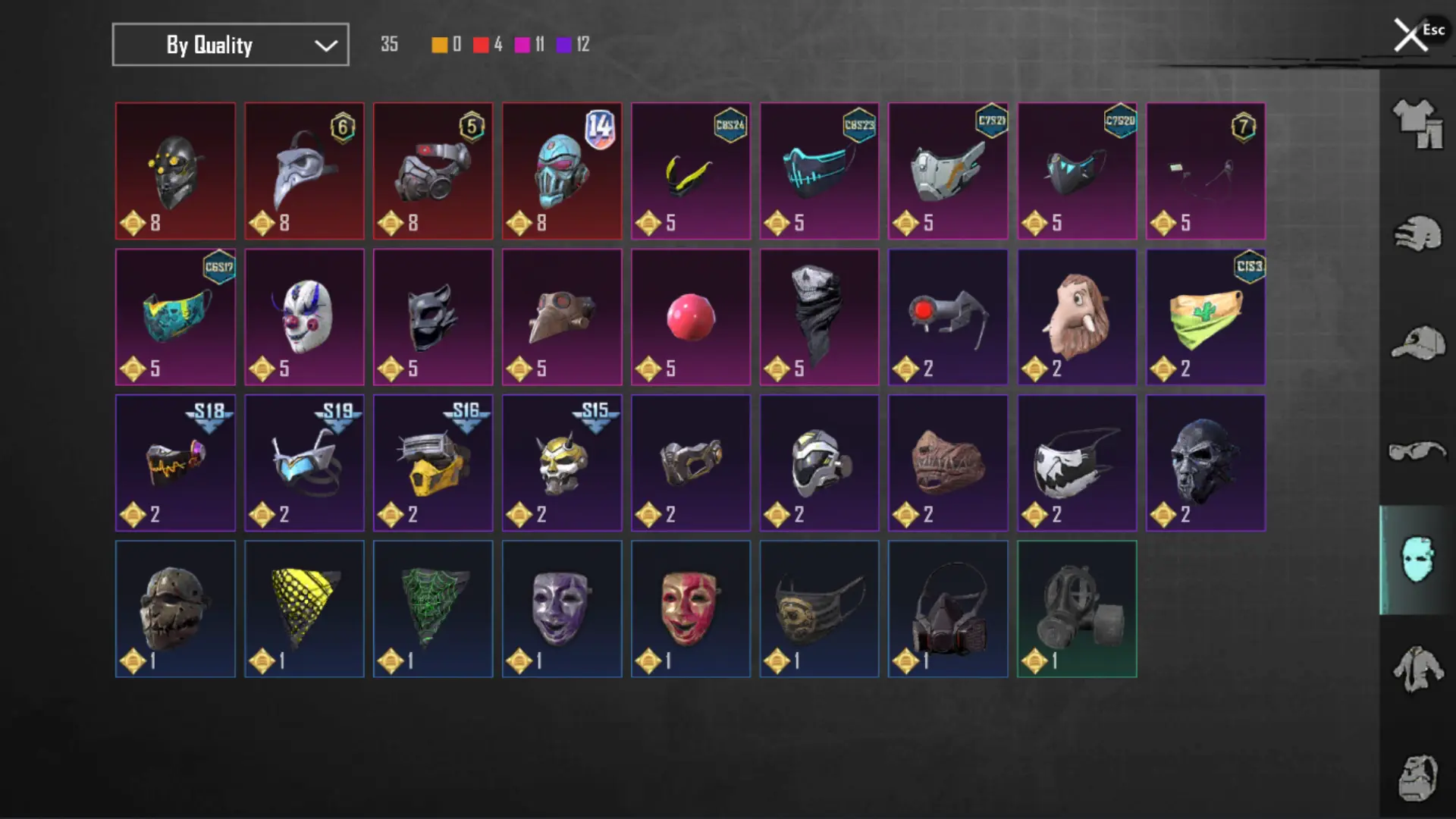Select the level 14 blue helmet
Image resolution: width=1456 pixels, height=819 pixels.
pyautogui.click(x=562, y=171)
